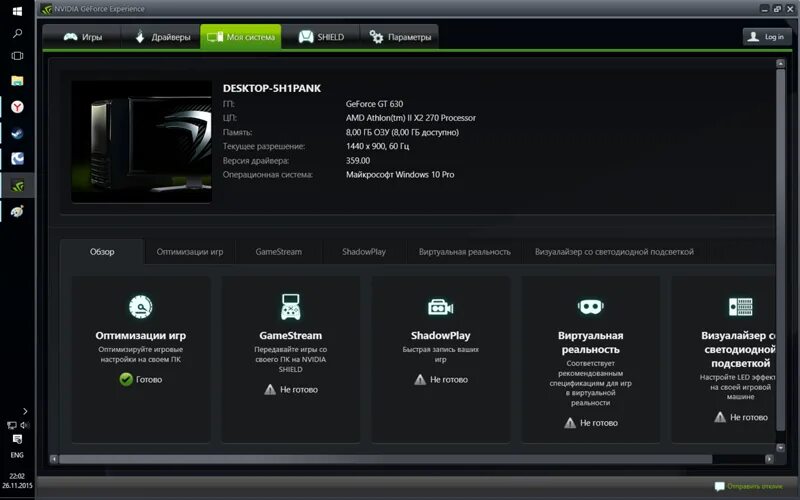The height and width of the screenshot is (500, 800).
Task: Open Steam from the taskbar
Action: (x=17, y=133)
